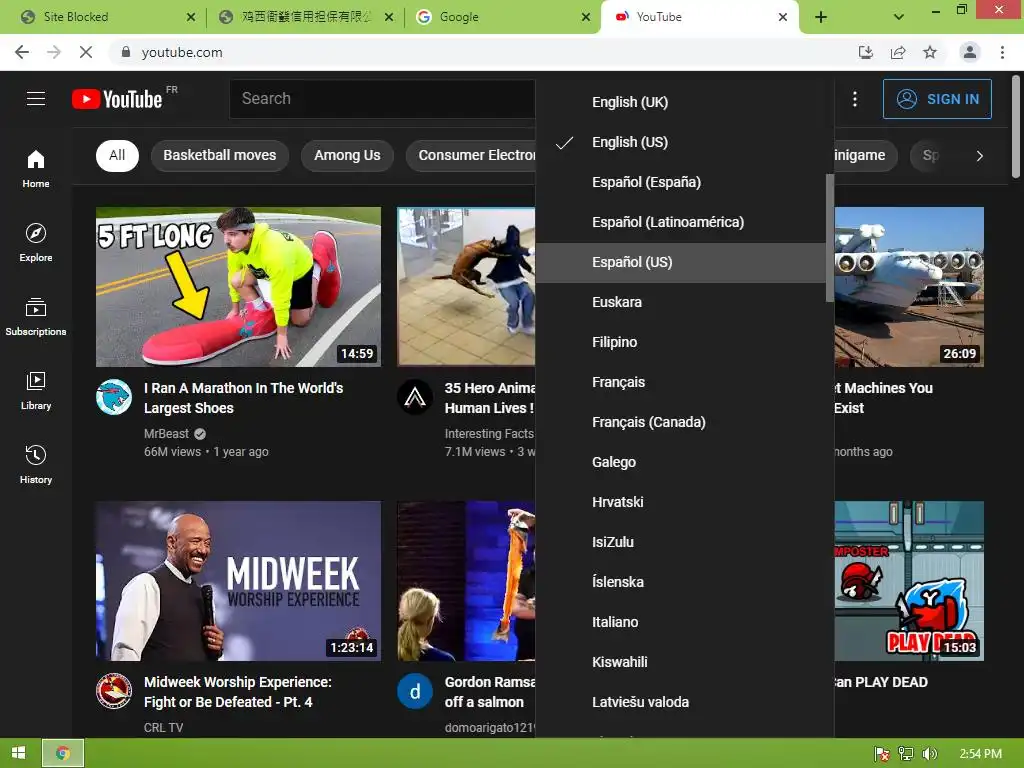Click the YouTube logo
Screen dimensions: 1024x768
coord(118,99)
